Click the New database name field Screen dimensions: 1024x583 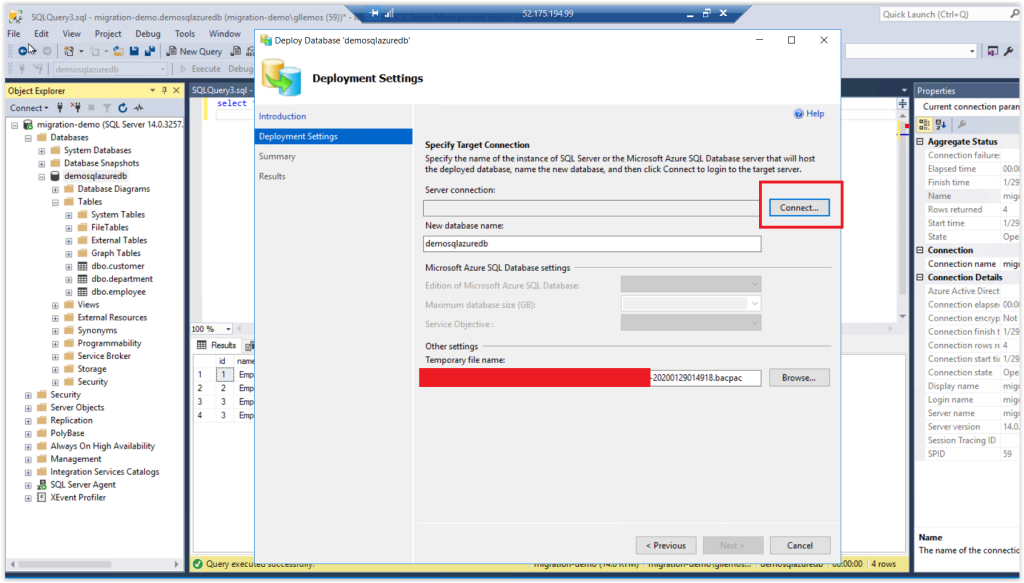pyautogui.click(x=592, y=244)
